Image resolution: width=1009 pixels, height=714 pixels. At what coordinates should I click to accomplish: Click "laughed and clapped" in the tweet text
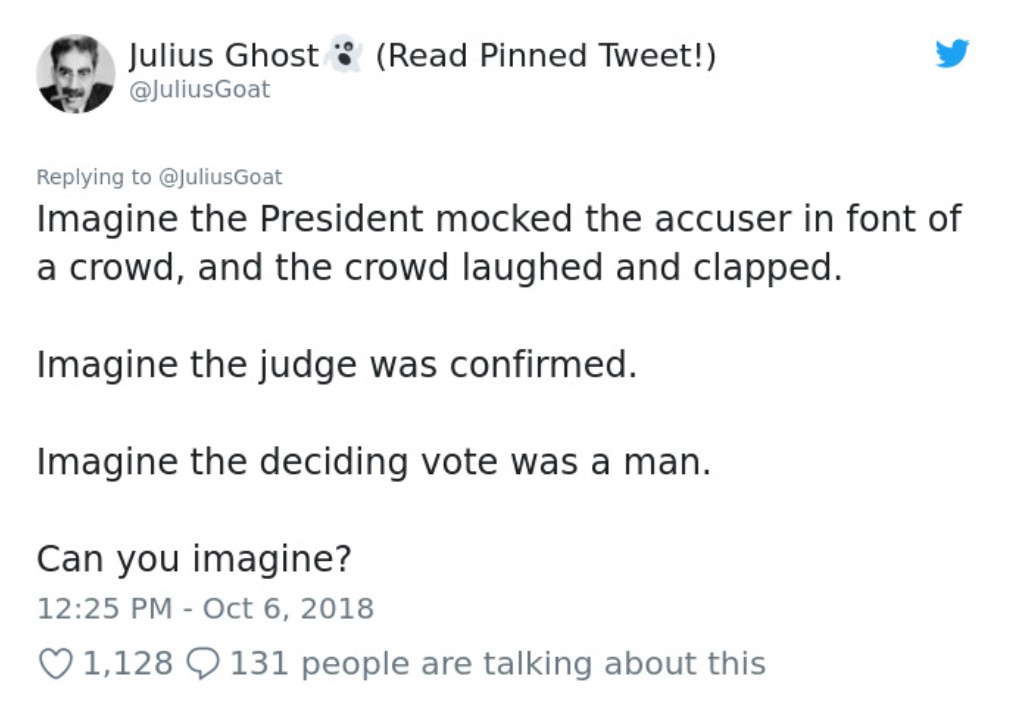tap(651, 267)
